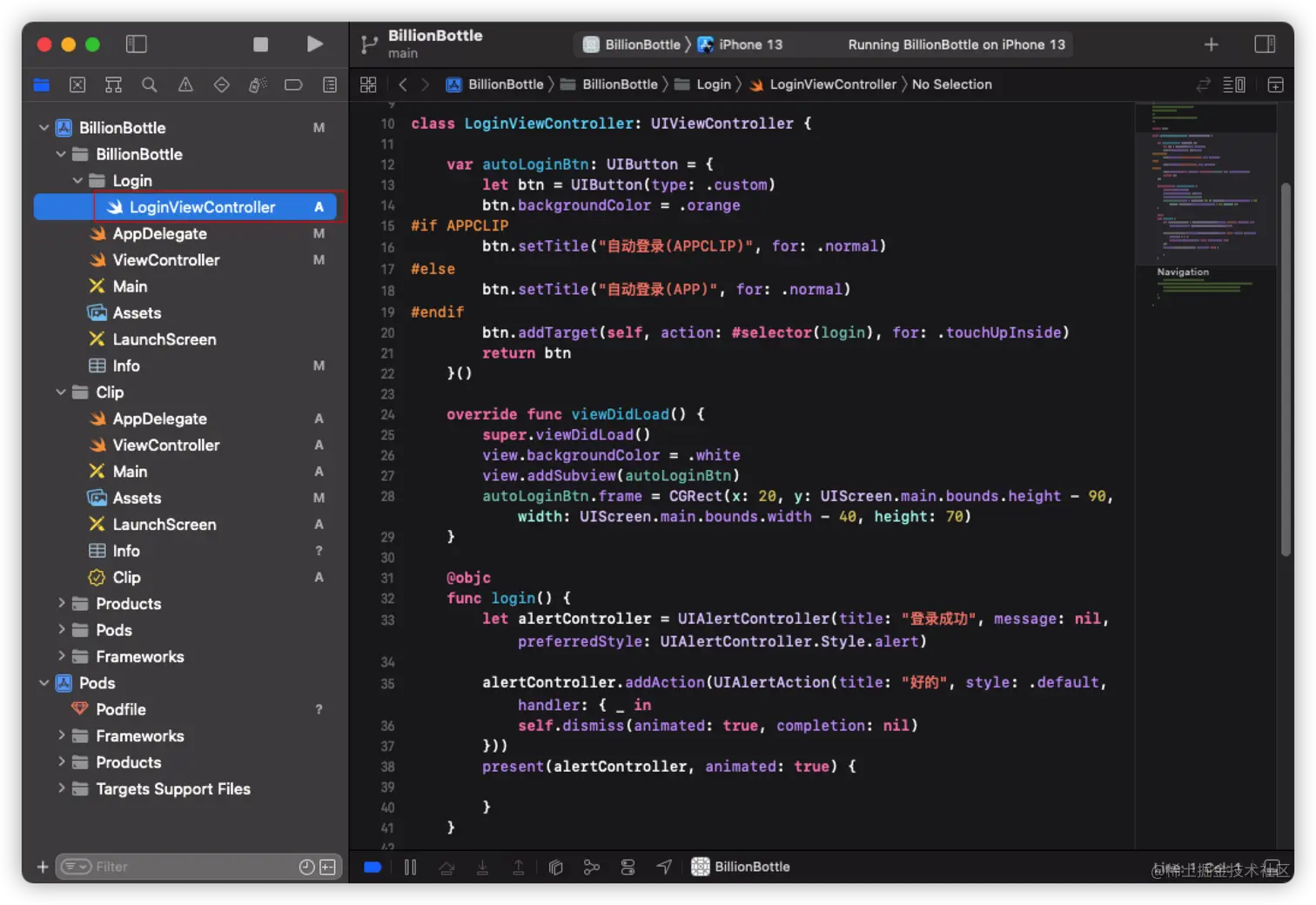Step into in debug bar
Viewport: 1316px width, 905px height.
(x=482, y=867)
